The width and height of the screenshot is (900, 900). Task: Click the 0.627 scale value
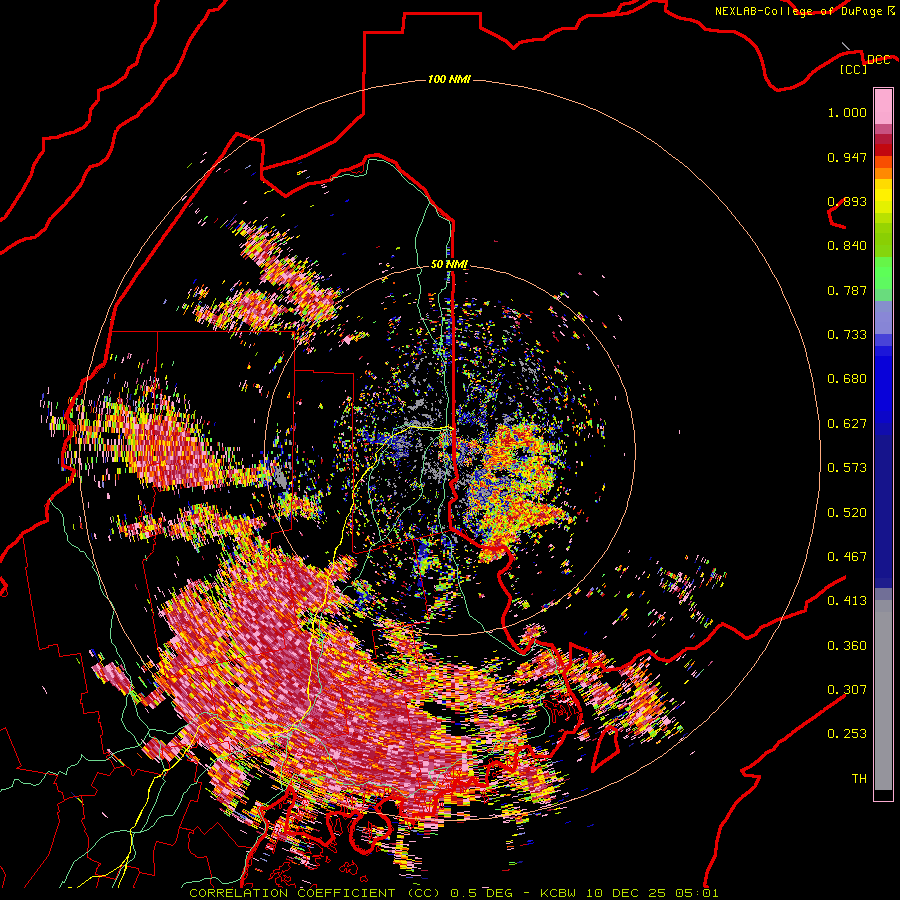click(847, 424)
